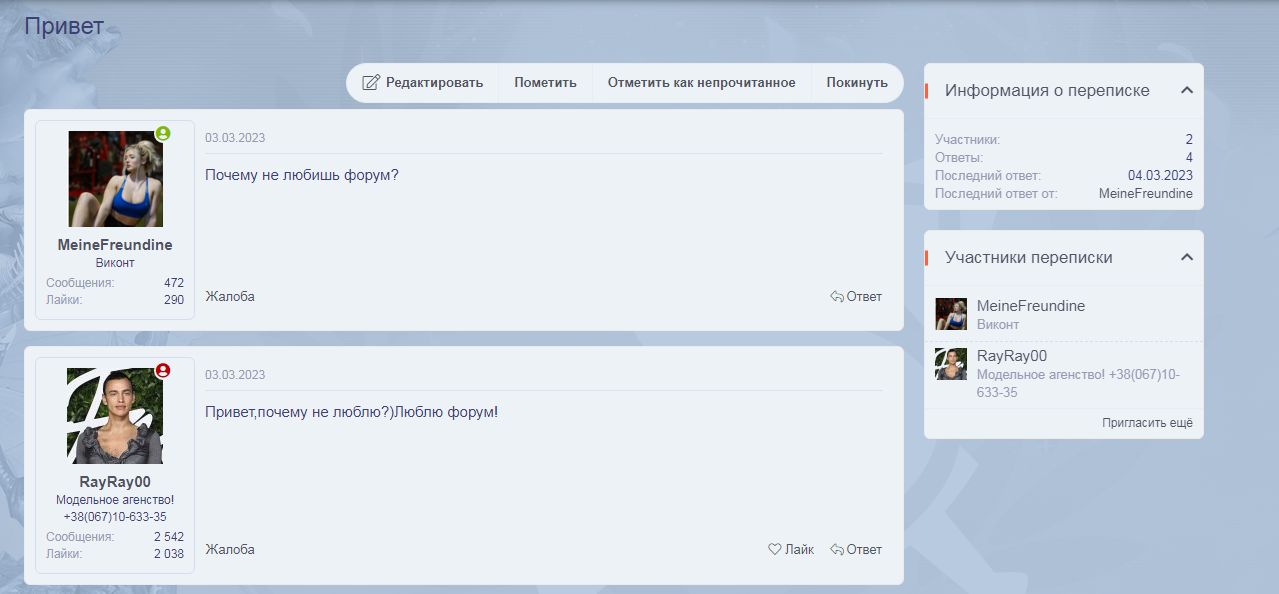The height and width of the screenshot is (594, 1279).
Task: Collapse the conversation participants panel
Action: [x=1187, y=257]
